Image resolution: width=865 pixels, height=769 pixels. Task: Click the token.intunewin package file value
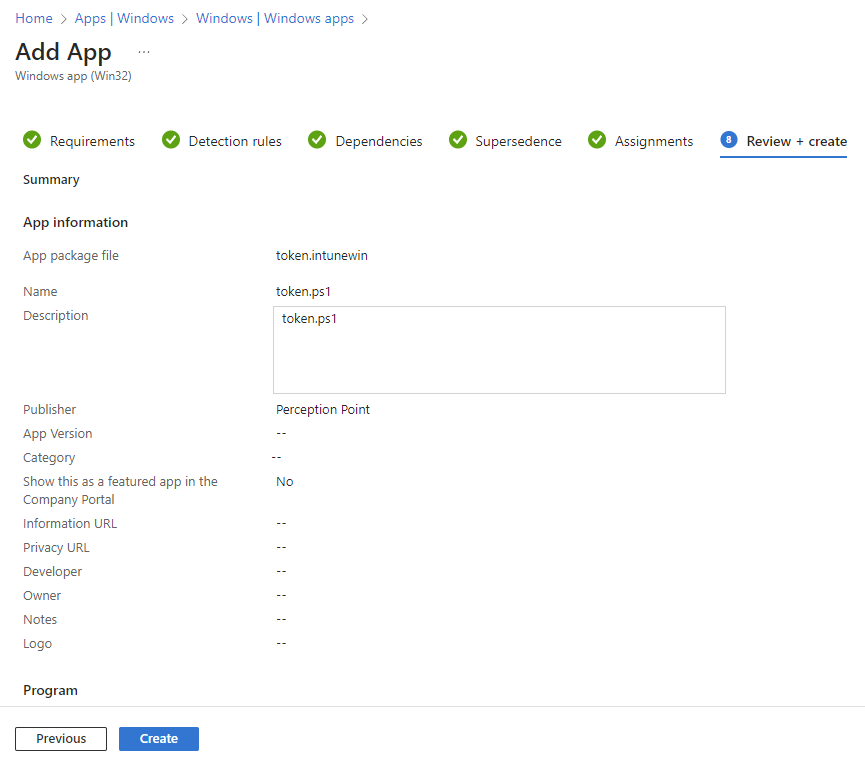click(x=322, y=256)
